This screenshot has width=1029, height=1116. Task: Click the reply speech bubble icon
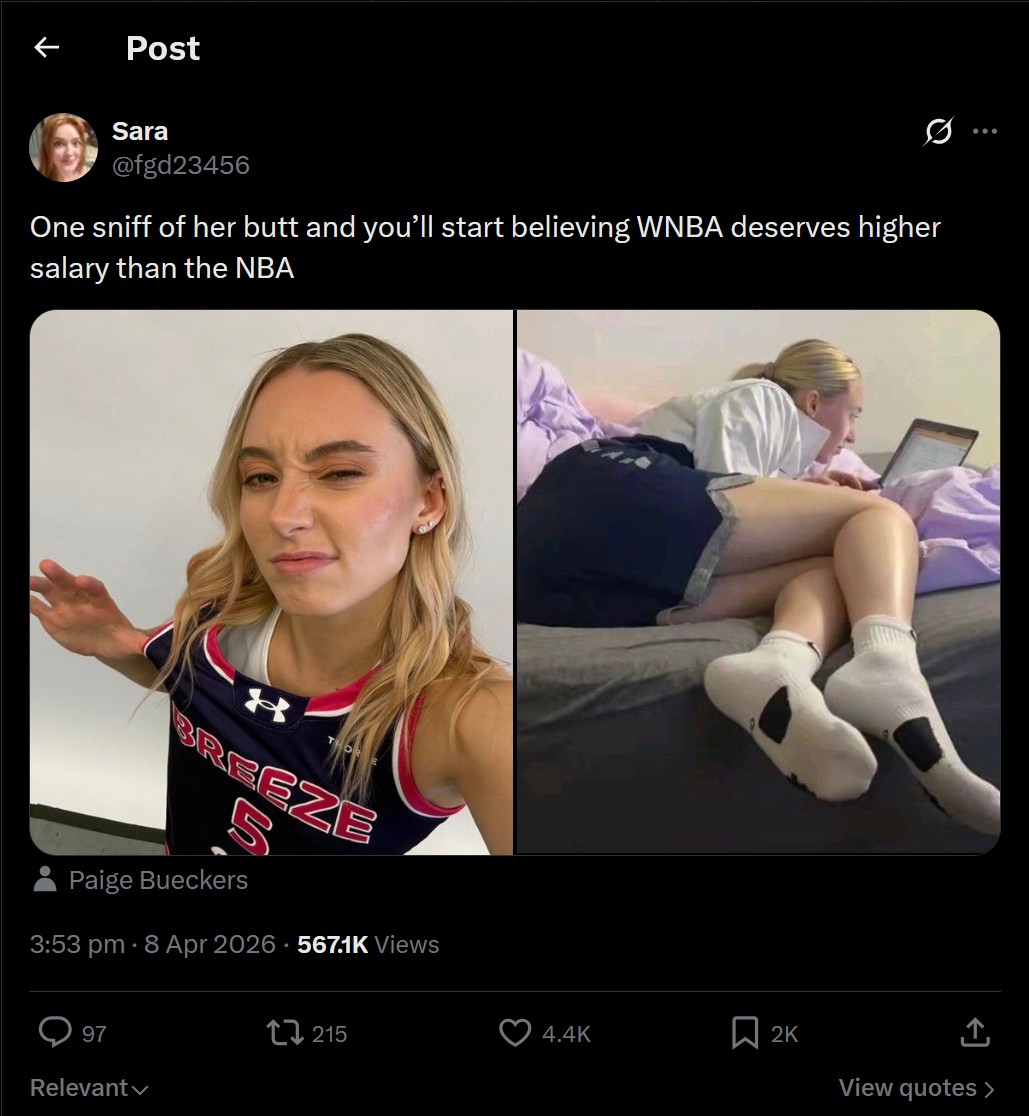tap(54, 1033)
